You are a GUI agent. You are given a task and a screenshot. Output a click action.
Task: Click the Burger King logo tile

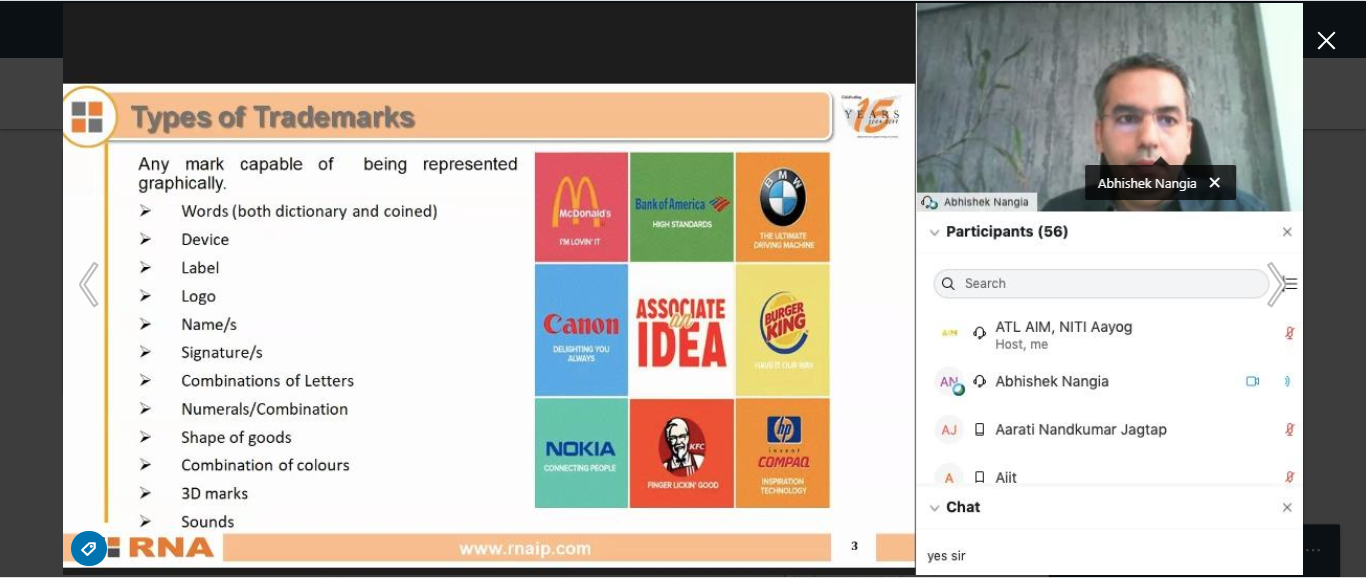pos(782,330)
